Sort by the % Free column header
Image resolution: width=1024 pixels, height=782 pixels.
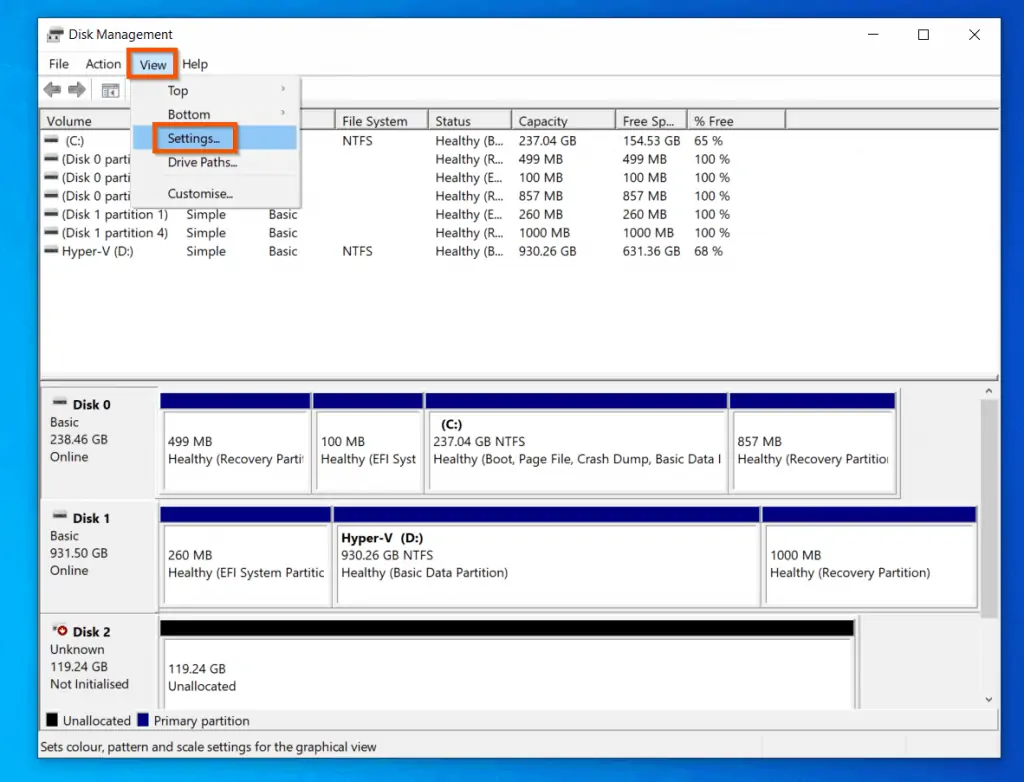click(736, 121)
